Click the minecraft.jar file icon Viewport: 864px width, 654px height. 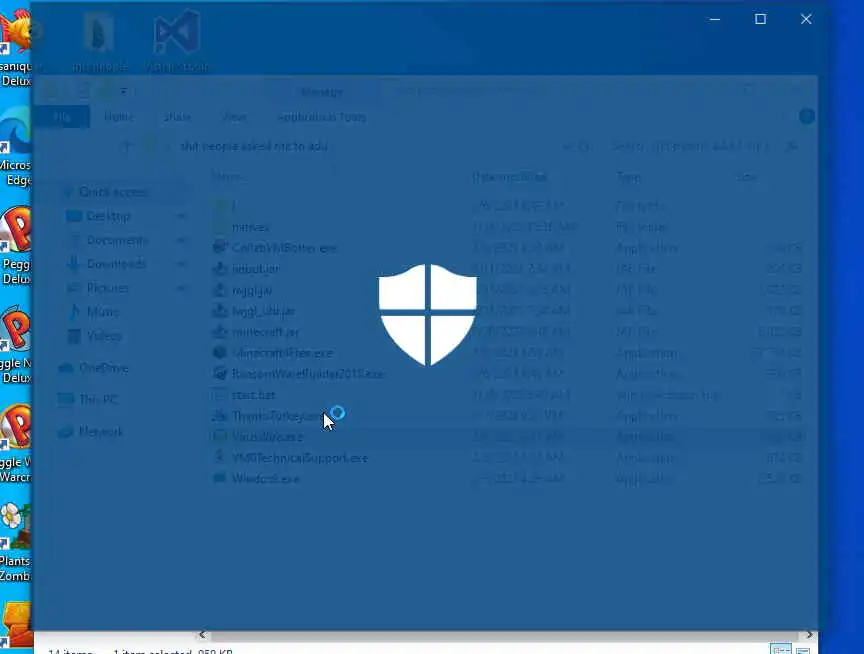(x=220, y=332)
